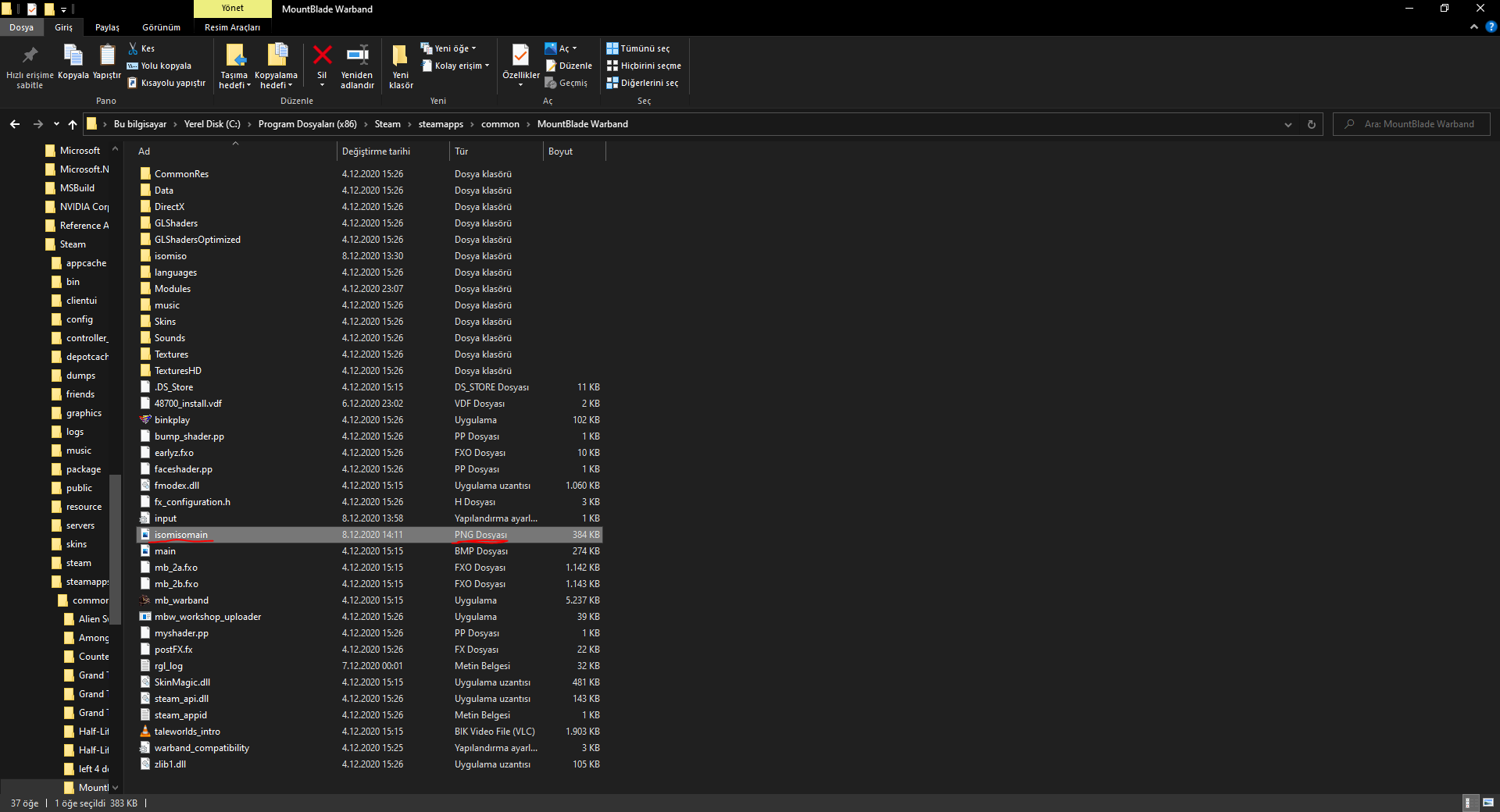Image resolution: width=1500 pixels, height=812 pixels.
Task: Click the Steam breadcrumb in address bar
Action: tap(387, 124)
